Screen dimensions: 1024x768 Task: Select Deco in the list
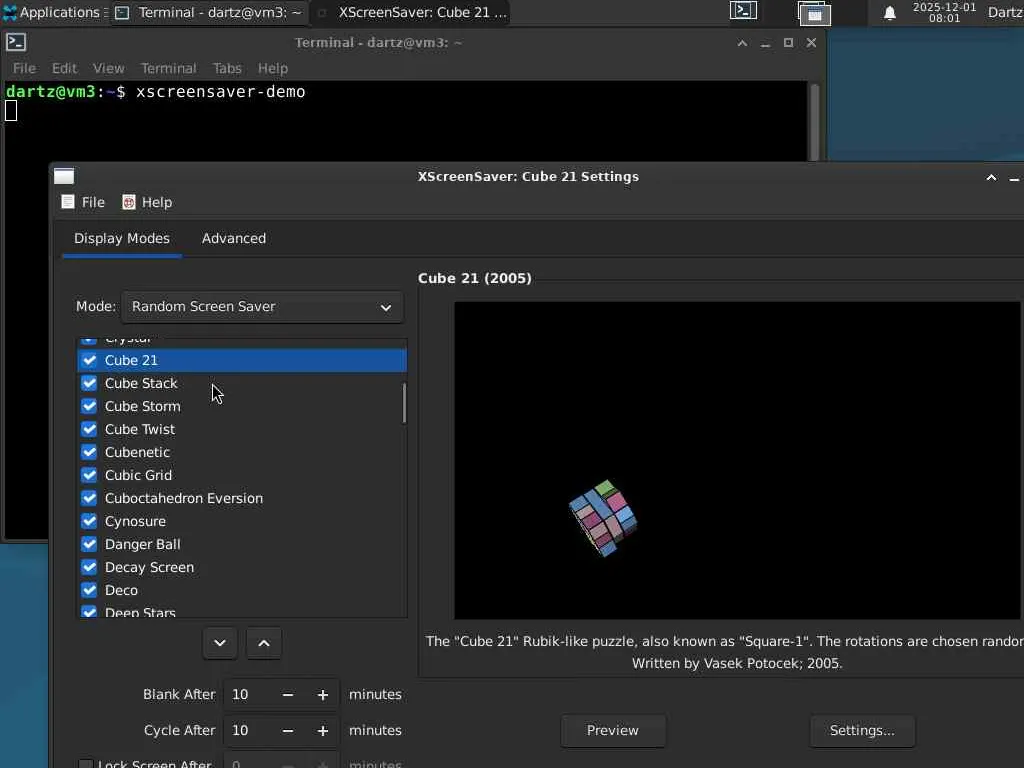point(242,590)
